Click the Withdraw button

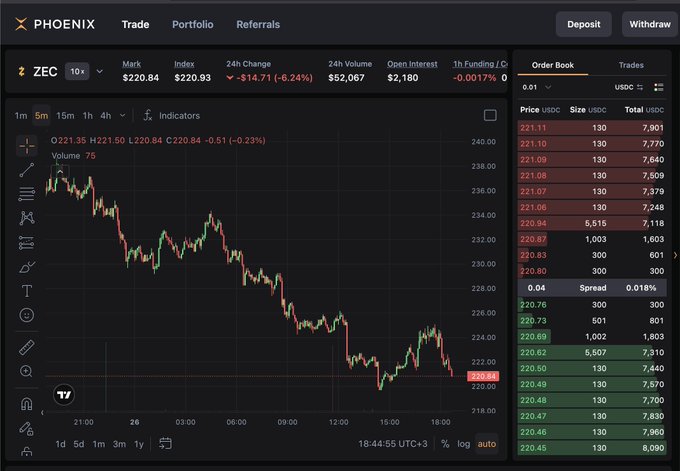coord(650,24)
